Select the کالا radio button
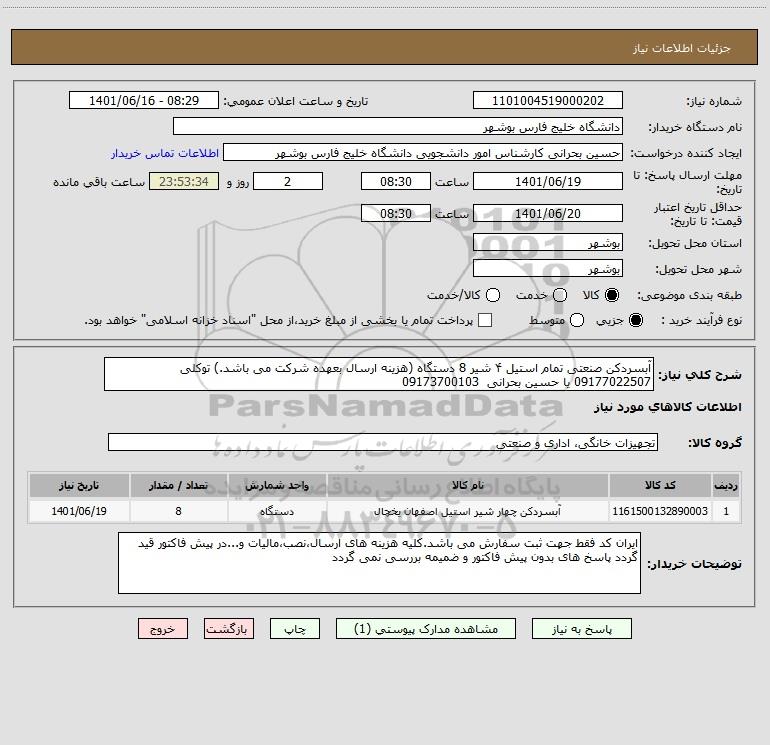 click(x=612, y=295)
